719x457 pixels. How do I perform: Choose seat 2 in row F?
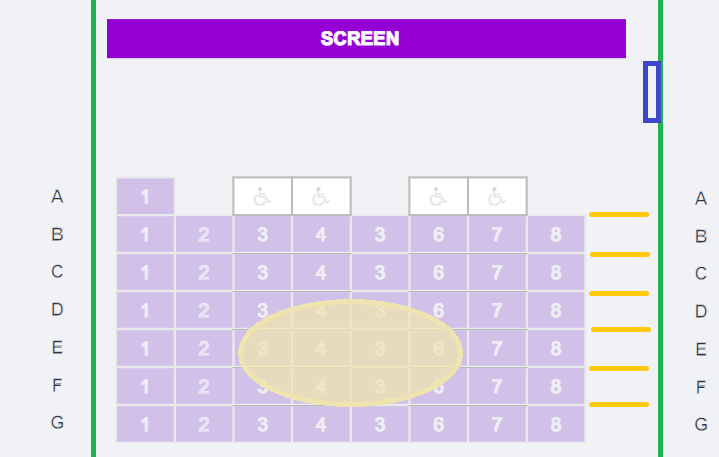click(x=204, y=386)
